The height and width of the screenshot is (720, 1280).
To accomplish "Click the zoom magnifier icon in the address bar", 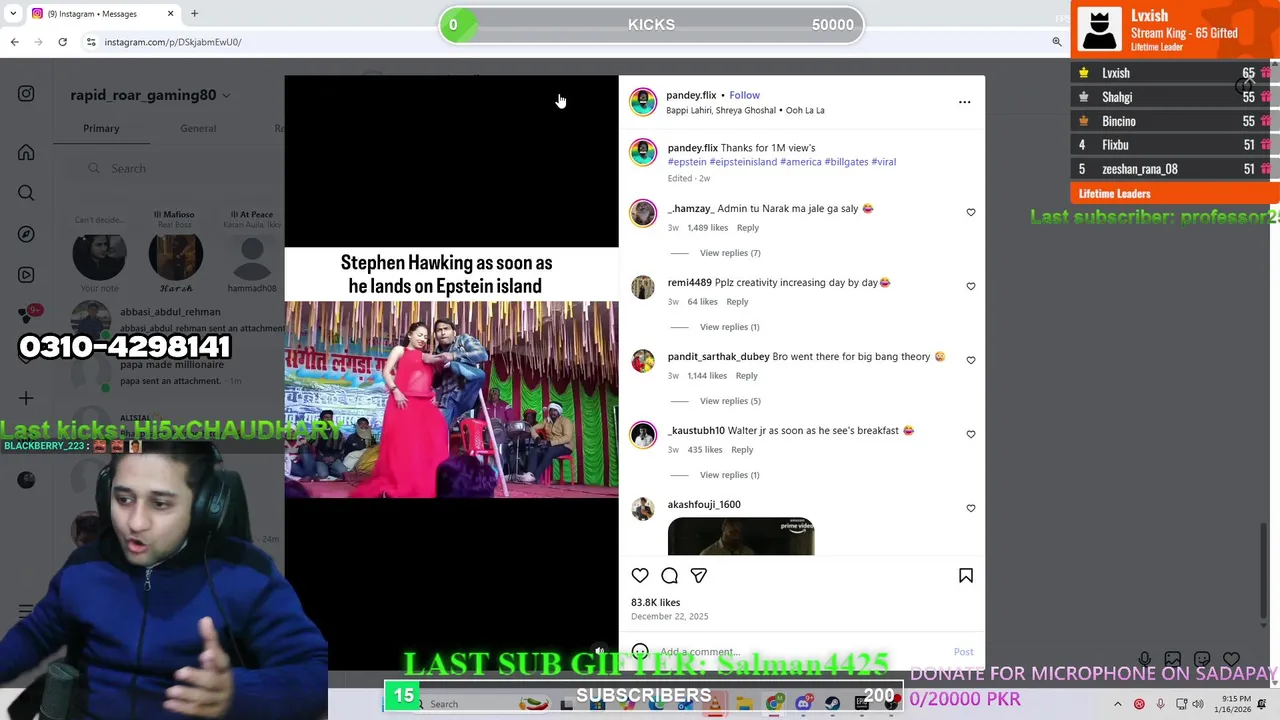I will coord(1057,42).
